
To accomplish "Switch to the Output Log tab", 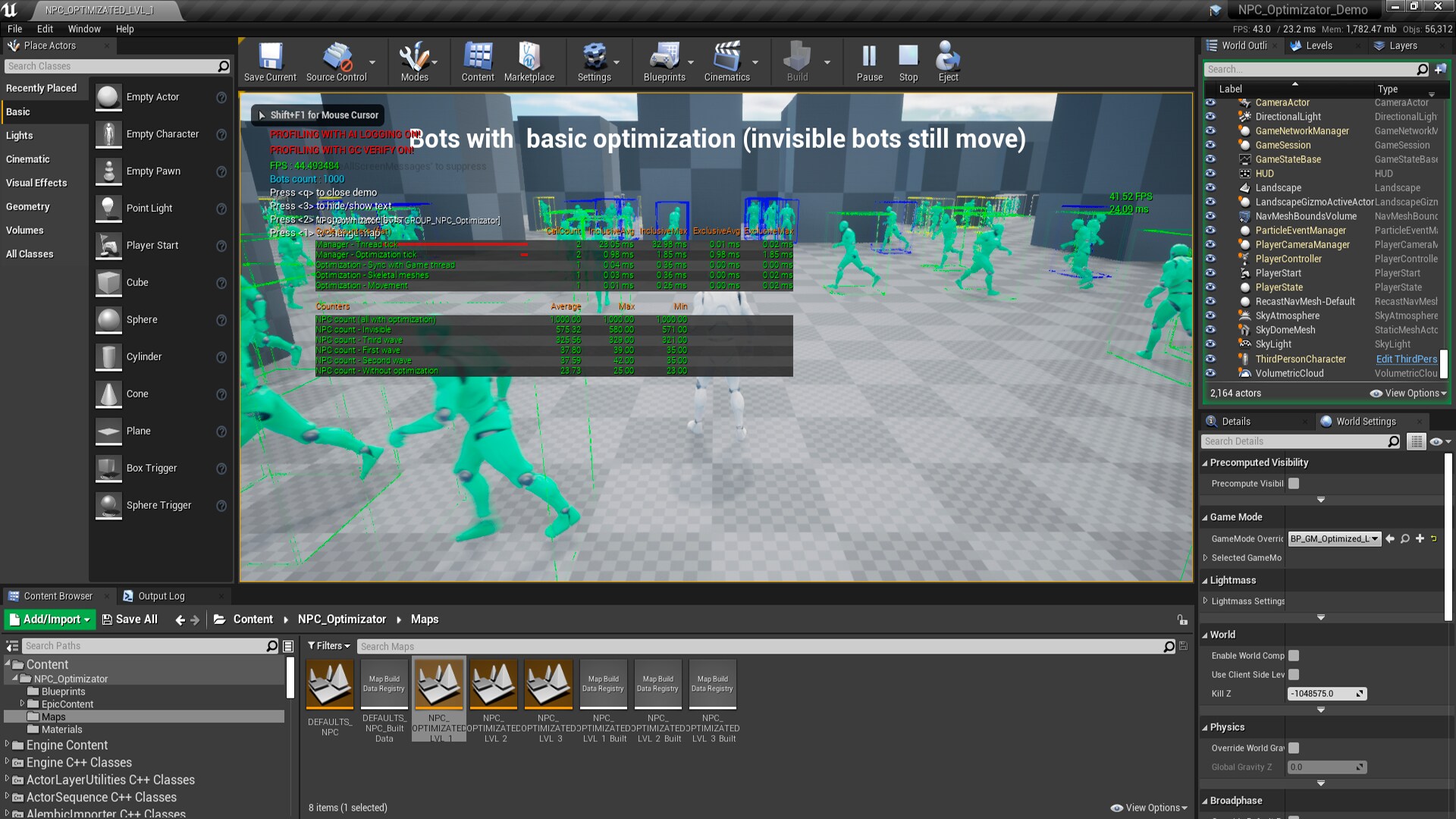I will click(161, 596).
